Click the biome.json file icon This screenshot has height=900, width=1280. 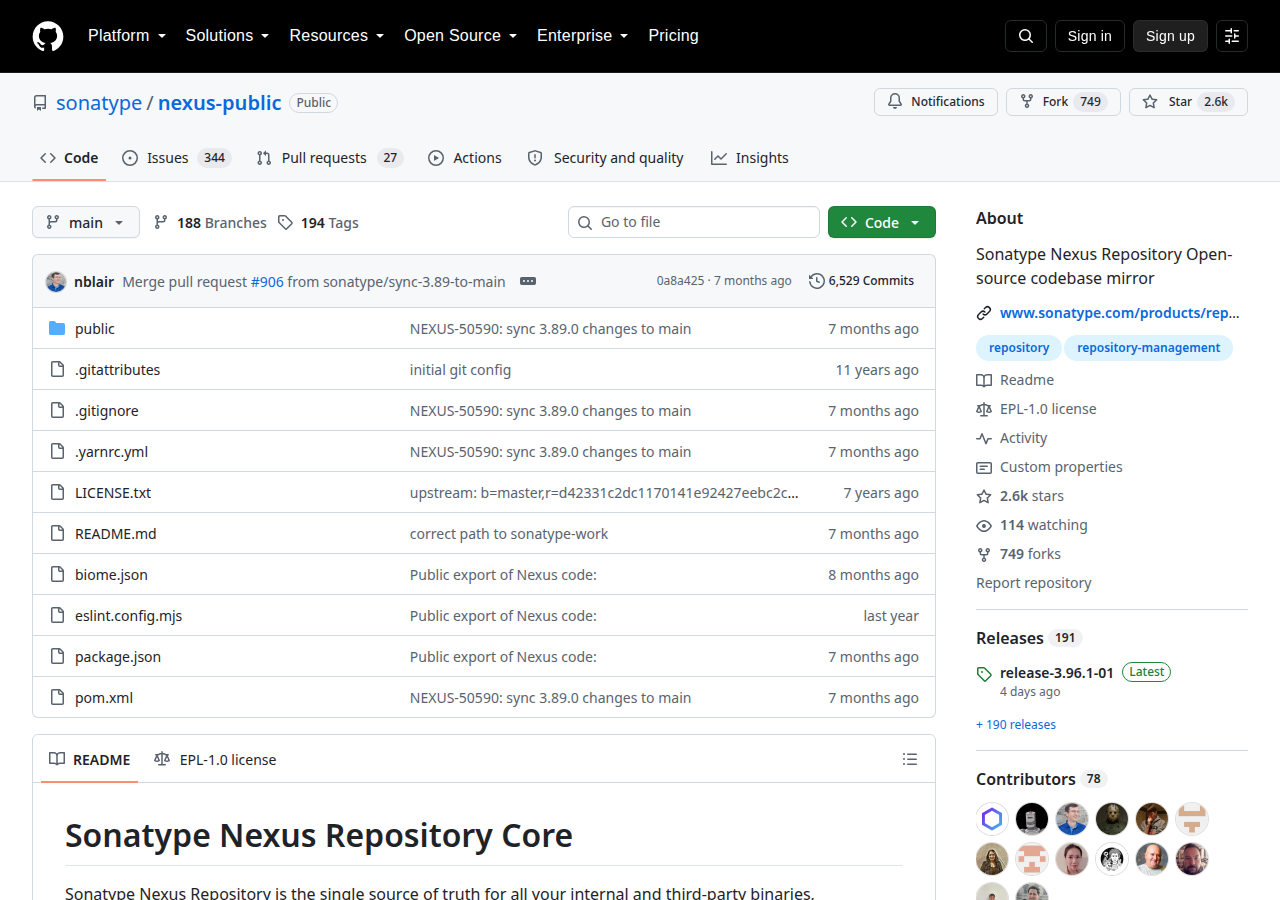tap(57, 575)
